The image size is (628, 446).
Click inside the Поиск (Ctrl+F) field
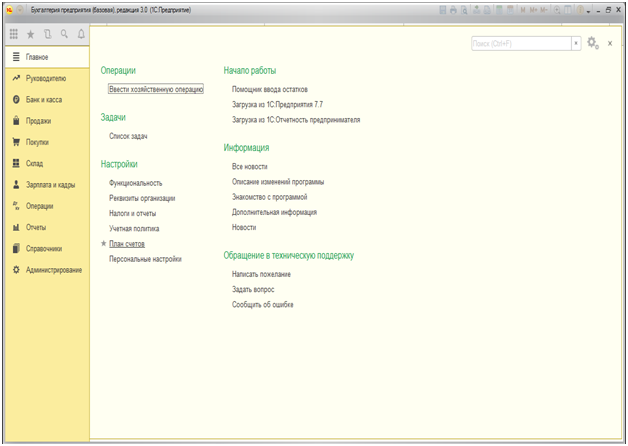pos(520,44)
